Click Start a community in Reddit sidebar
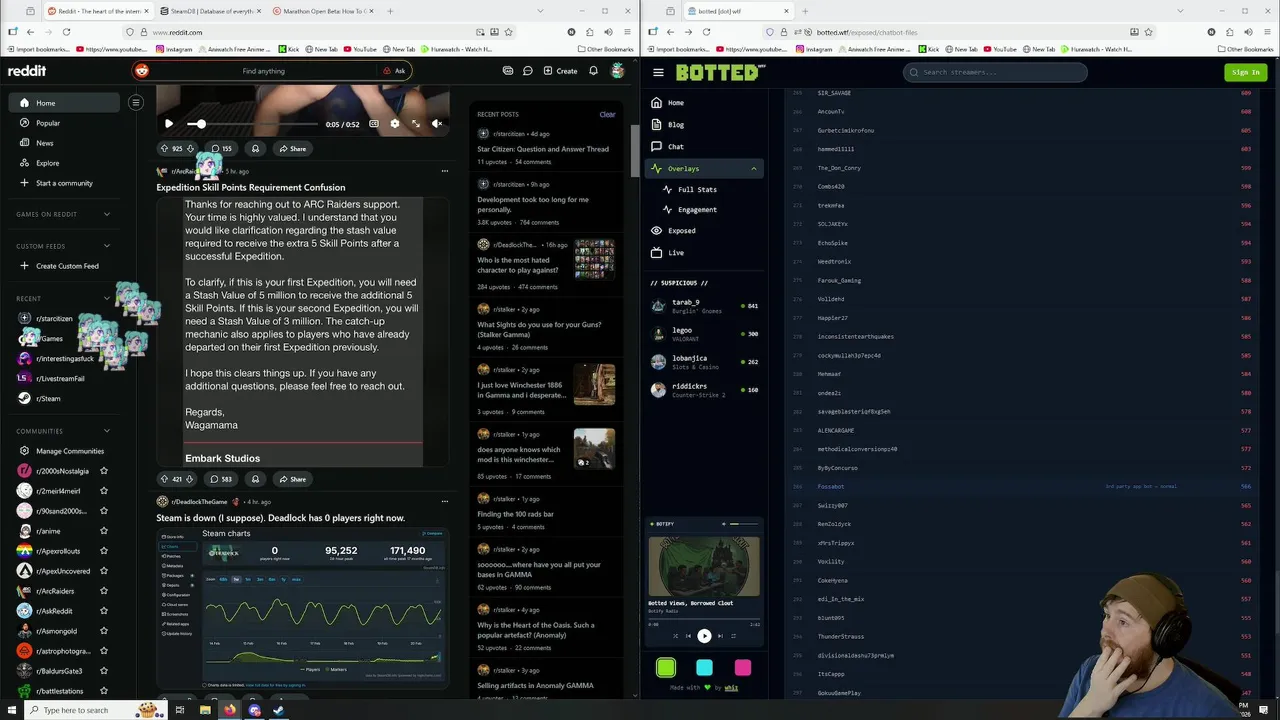 [65, 183]
